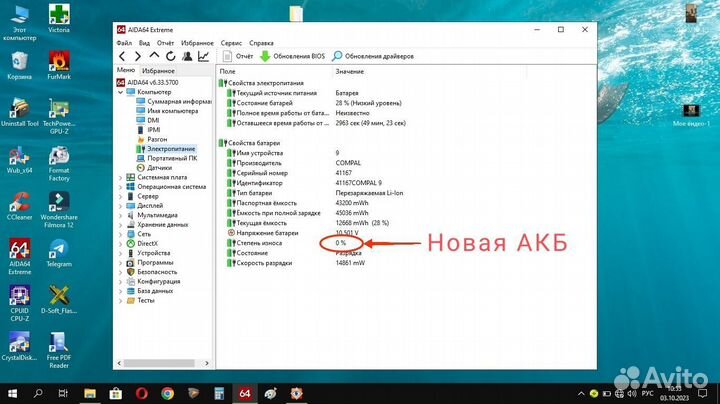Select the База данных tree item
The height and width of the screenshot is (404, 720).
click(x=150, y=291)
